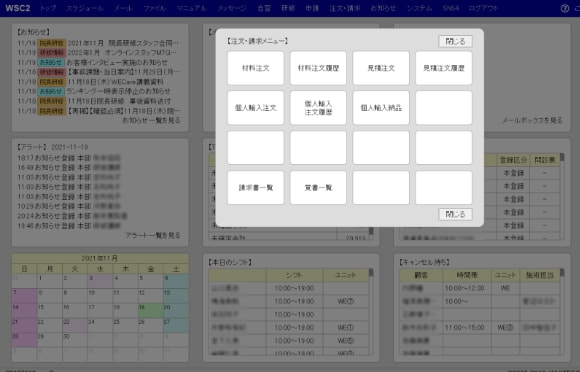Click the 登録区分 column header
Viewport: 580px width, 372px height.
[513, 160]
